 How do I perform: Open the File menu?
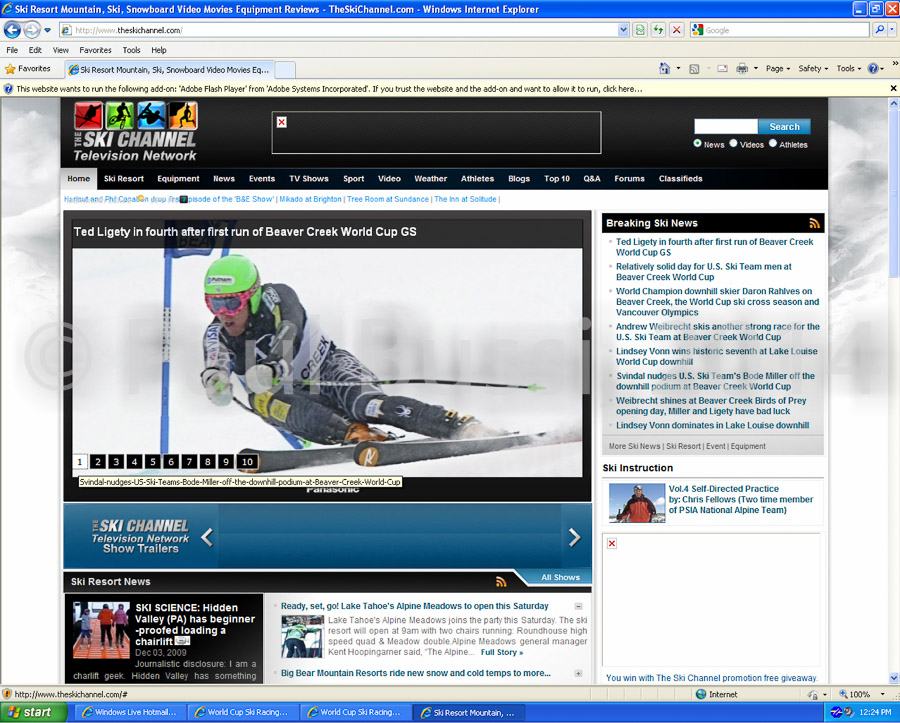tap(12, 50)
